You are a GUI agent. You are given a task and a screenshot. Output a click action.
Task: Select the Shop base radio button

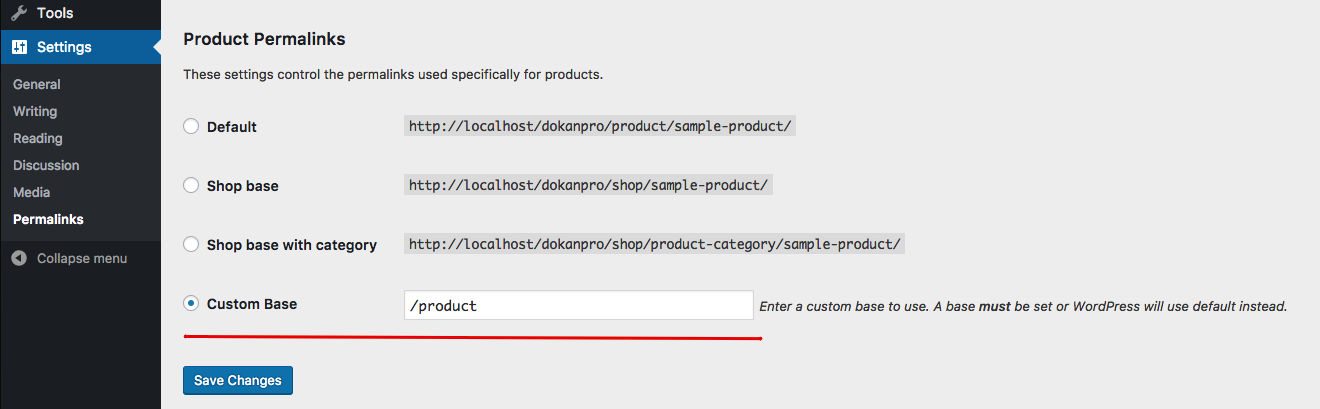click(x=191, y=185)
